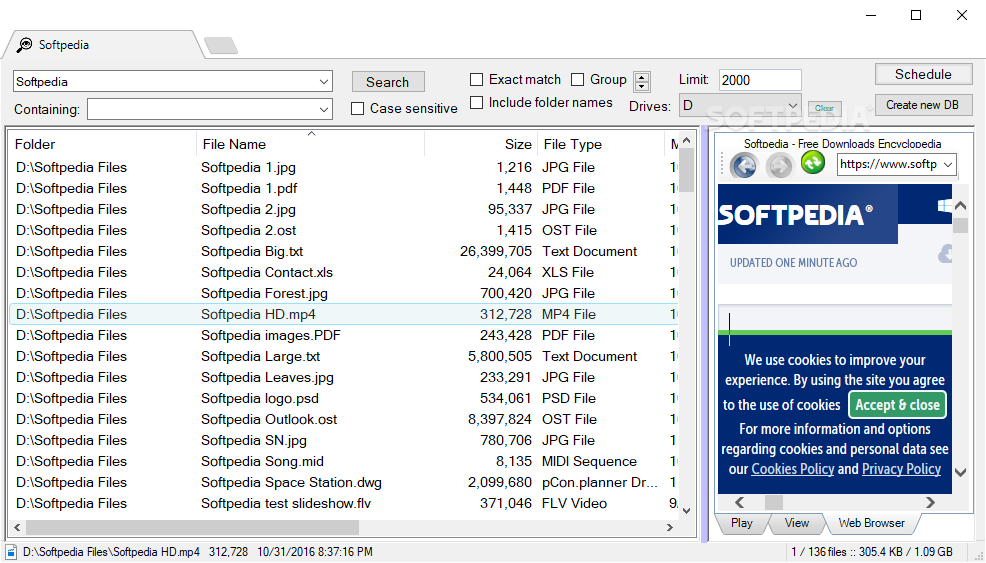Expand the search term dropdown
Image resolution: width=986 pixels, height=563 pixels.
(324, 82)
